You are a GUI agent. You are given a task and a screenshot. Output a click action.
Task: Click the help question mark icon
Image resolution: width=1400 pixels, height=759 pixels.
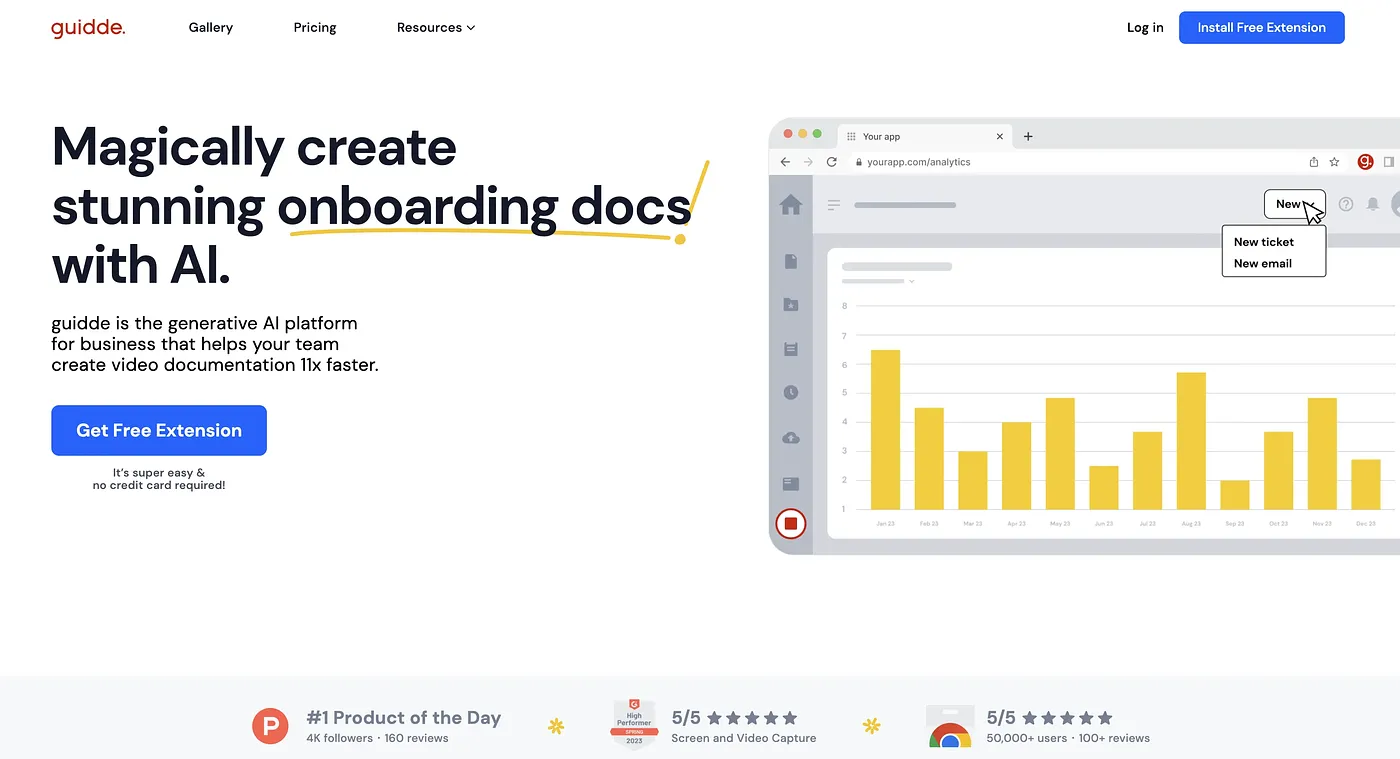point(1346,204)
